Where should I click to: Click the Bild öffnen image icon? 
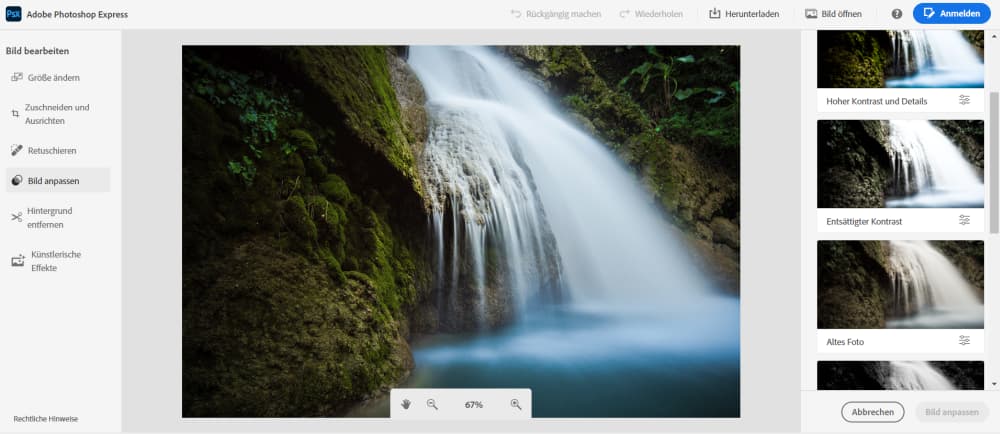click(811, 13)
